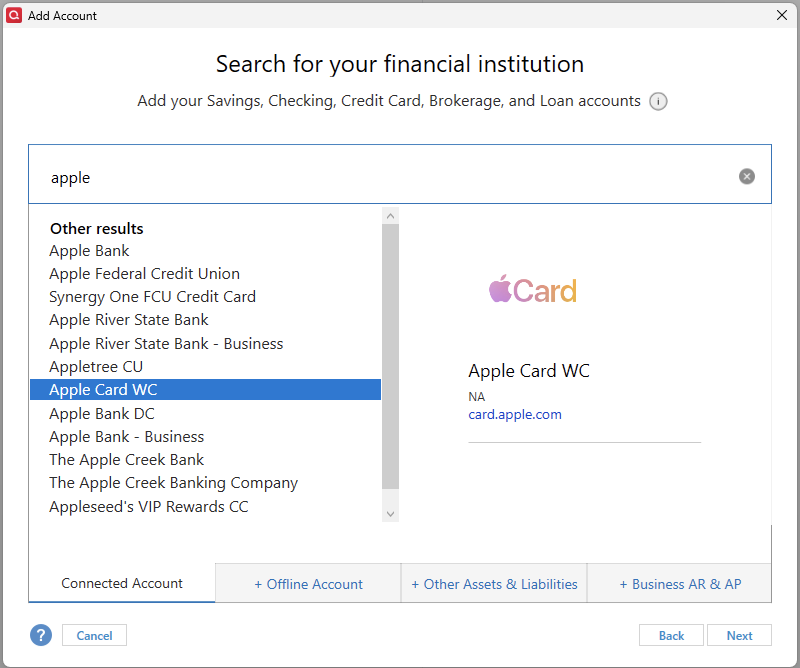Select Apple Bank from the results

[205, 251]
